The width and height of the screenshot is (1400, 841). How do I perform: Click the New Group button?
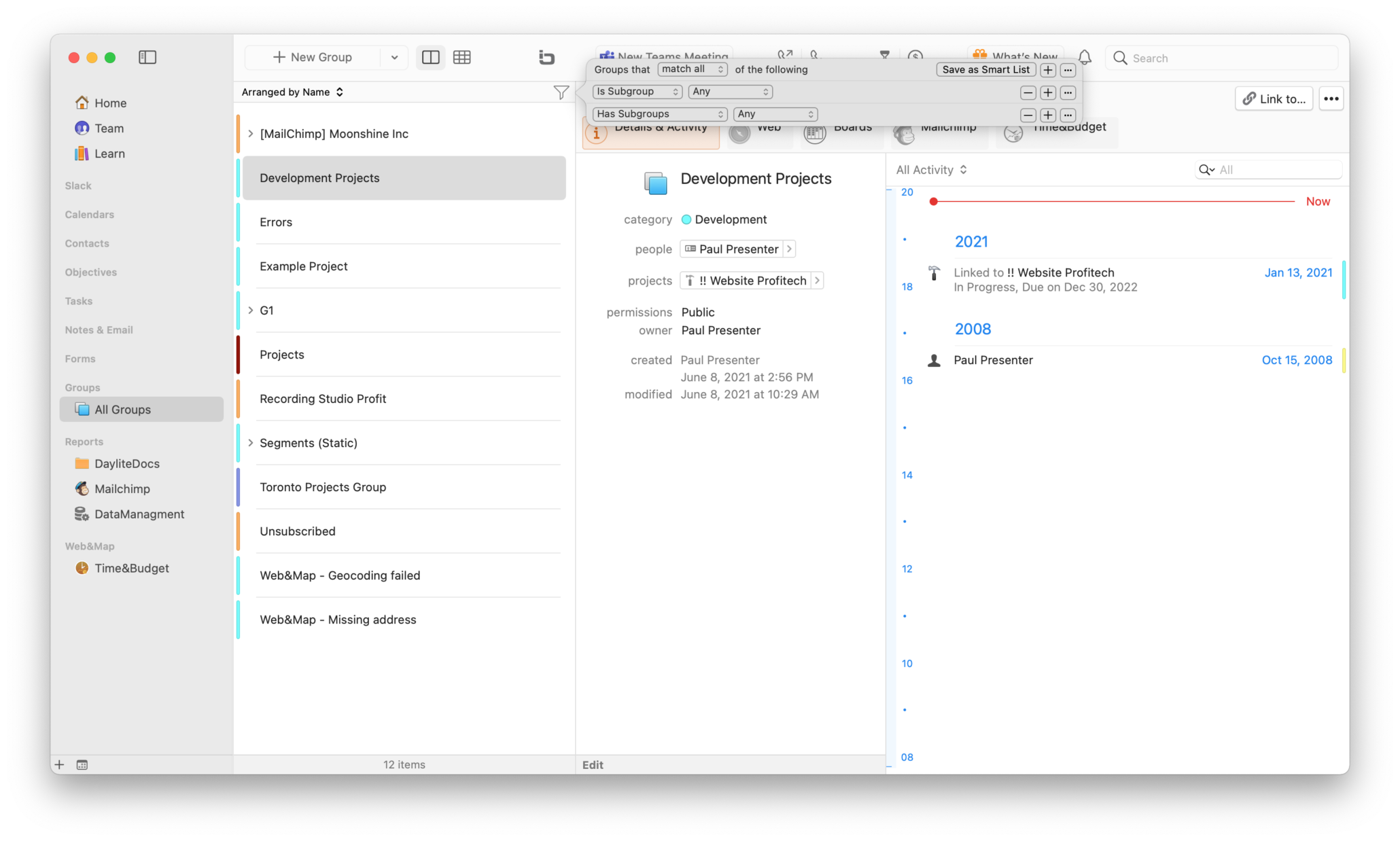coord(312,57)
